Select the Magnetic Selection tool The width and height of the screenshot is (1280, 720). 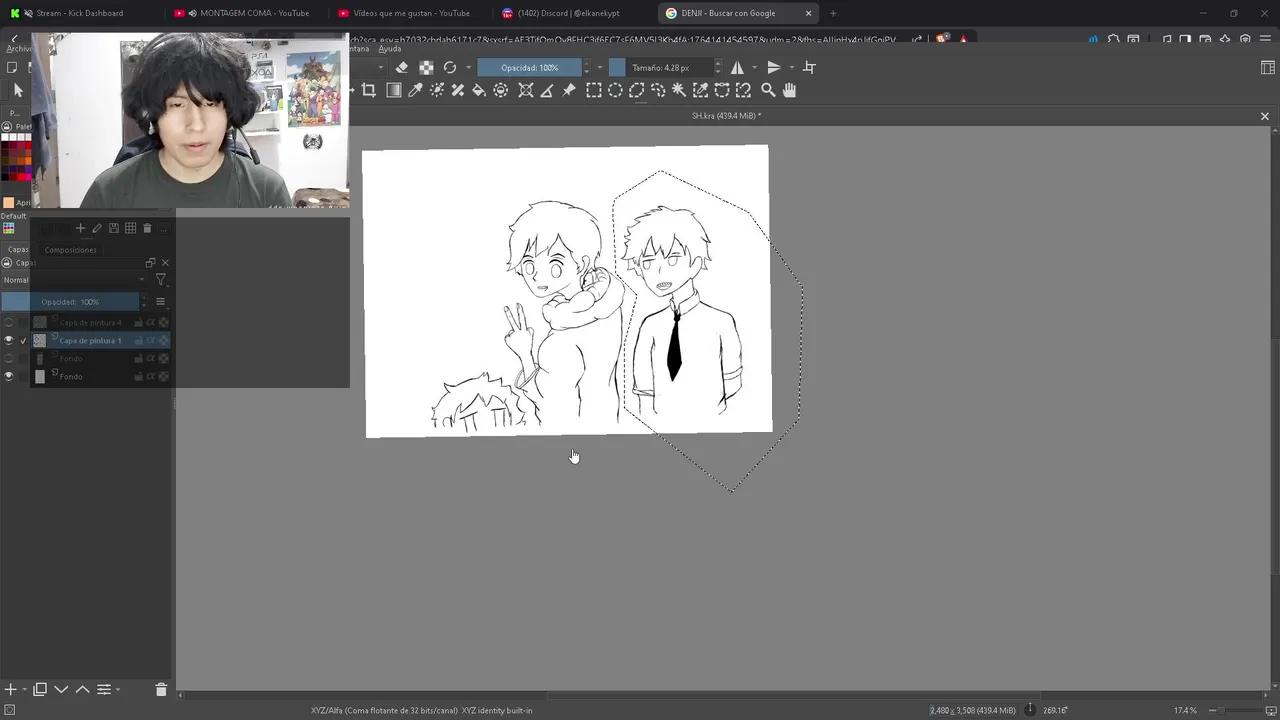743,90
